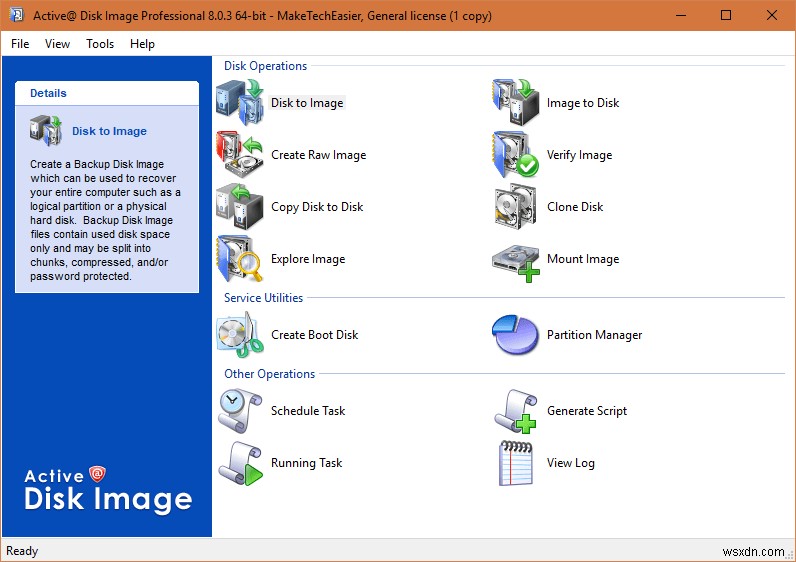Viewport: 796px width, 562px height.
Task: Click the Mount Image plus icon
Action: coord(516,263)
